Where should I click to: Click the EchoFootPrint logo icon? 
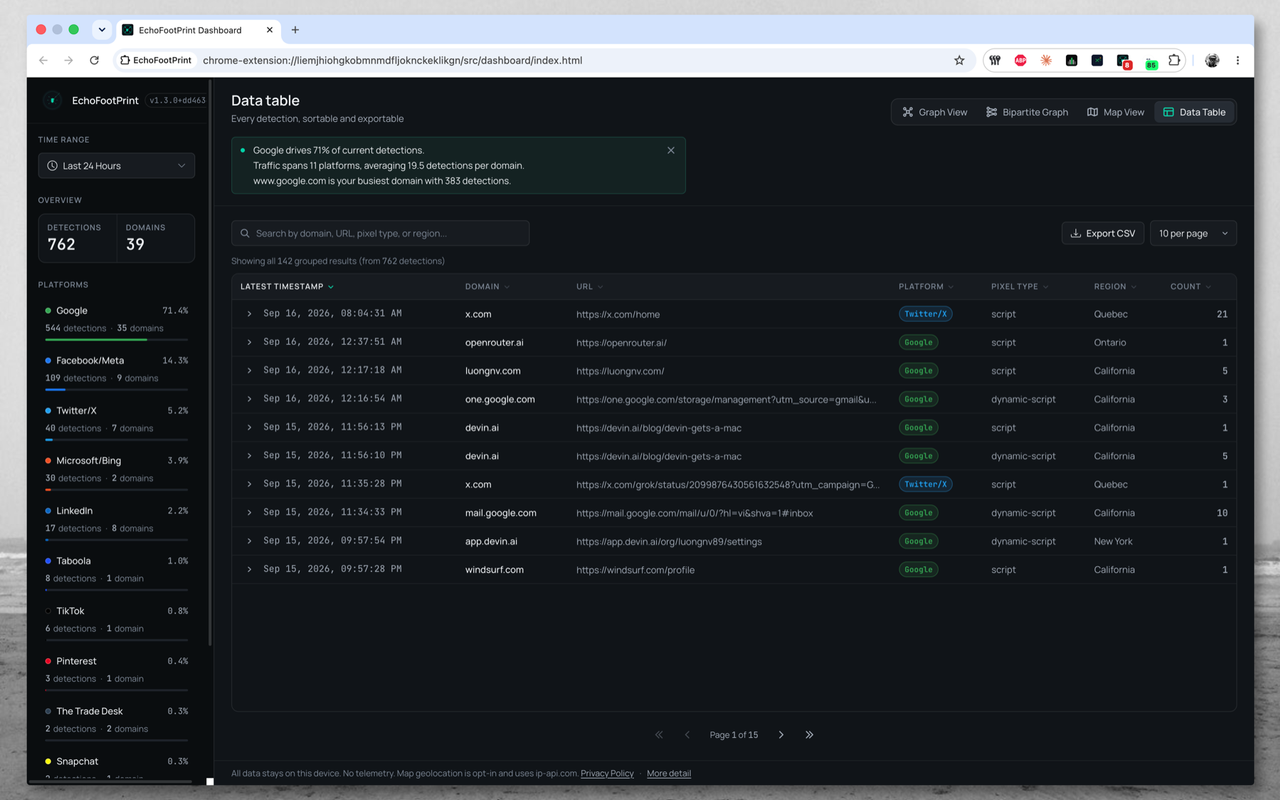click(52, 100)
